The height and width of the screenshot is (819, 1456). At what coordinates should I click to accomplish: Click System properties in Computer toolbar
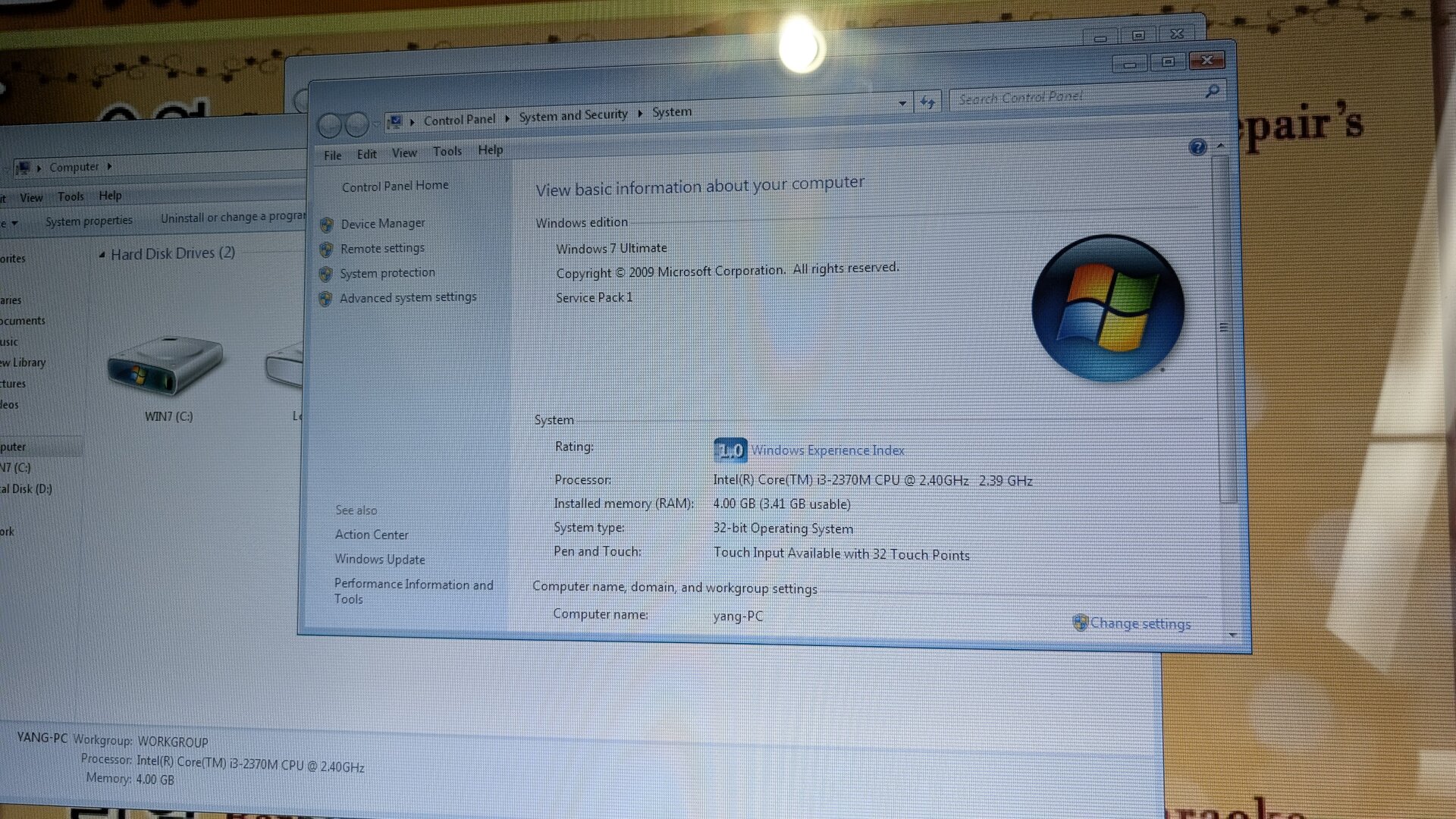89,221
